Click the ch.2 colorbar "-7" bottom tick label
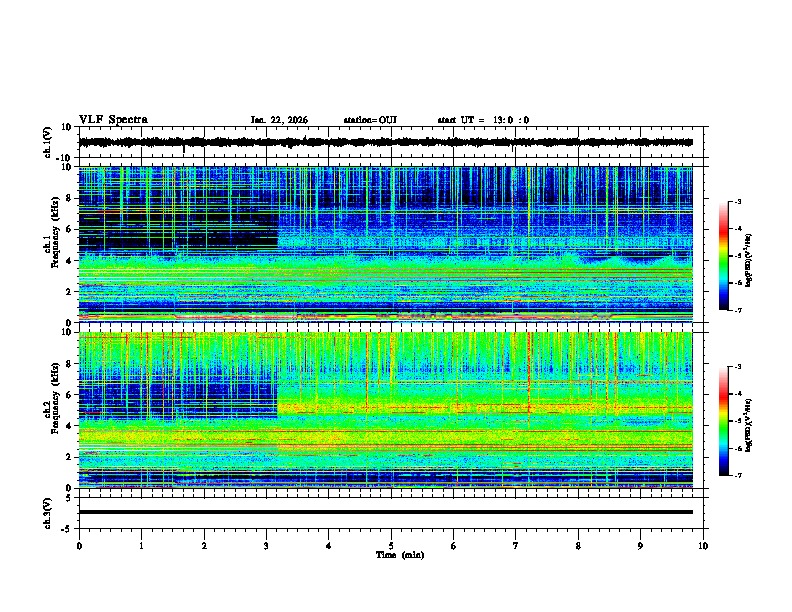The width and height of the screenshot is (792, 612). coord(738,475)
